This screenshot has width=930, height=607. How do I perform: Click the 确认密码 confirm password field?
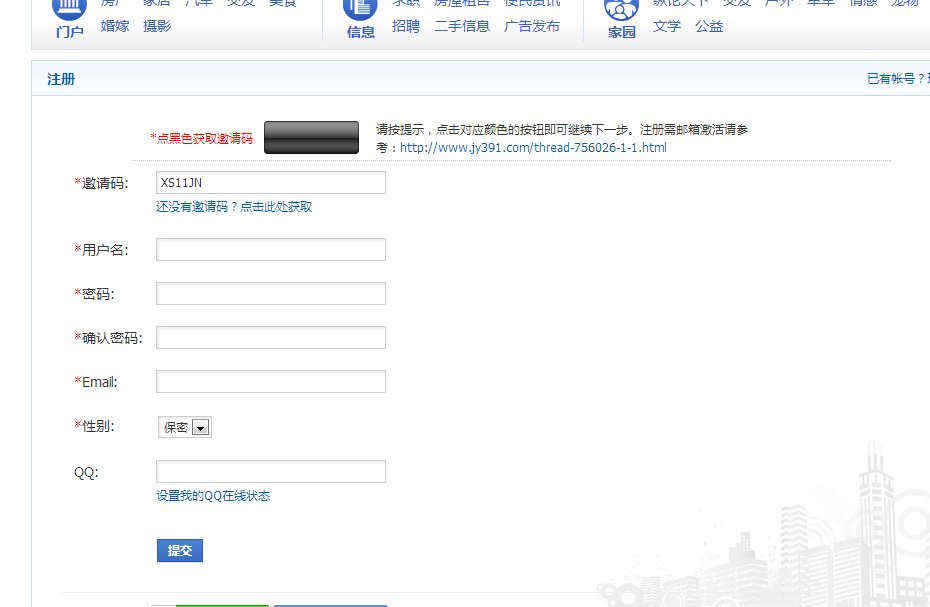[x=270, y=337]
